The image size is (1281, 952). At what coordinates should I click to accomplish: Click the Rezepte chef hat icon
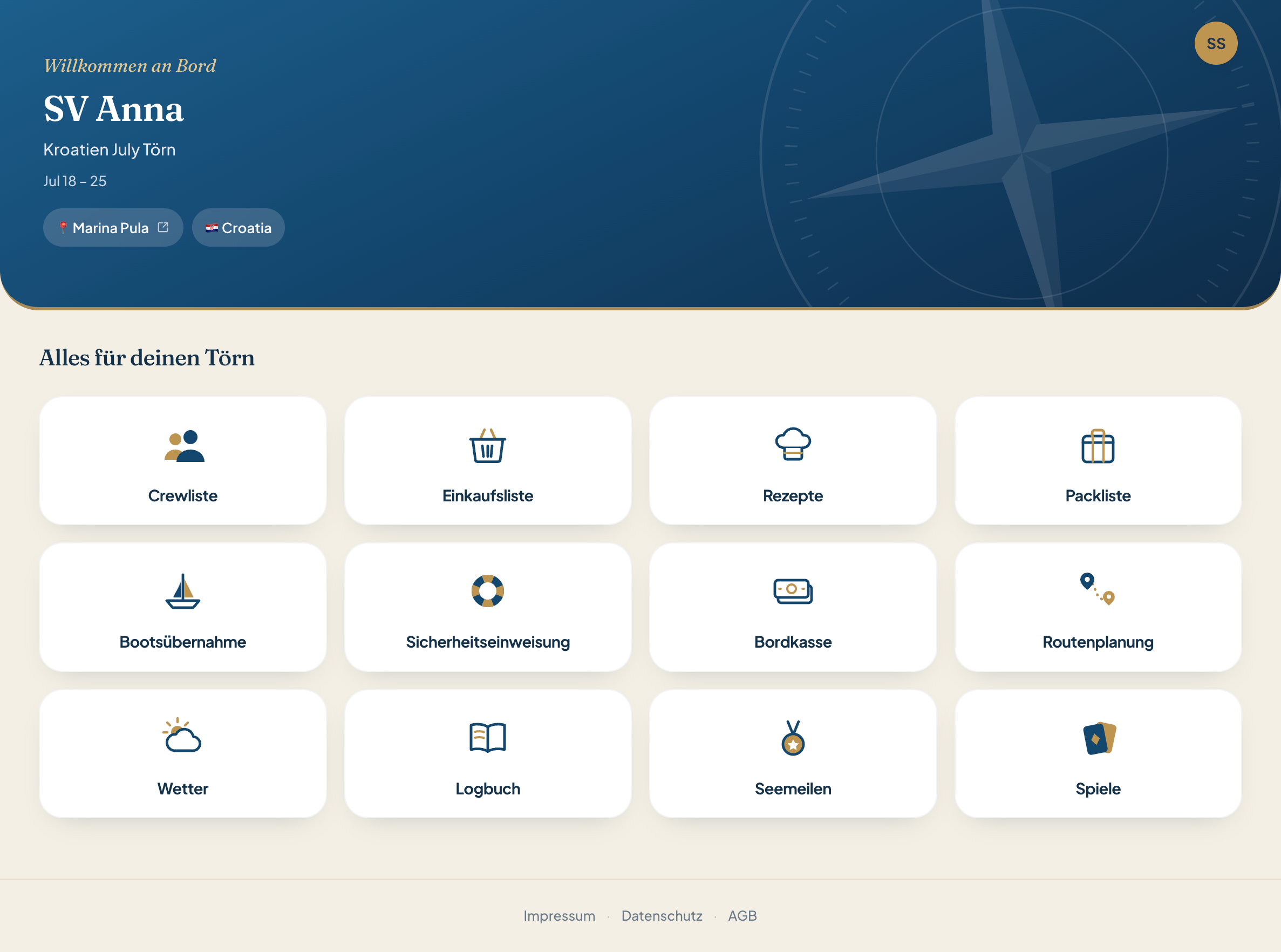pyautogui.click(x=793, y=444)
